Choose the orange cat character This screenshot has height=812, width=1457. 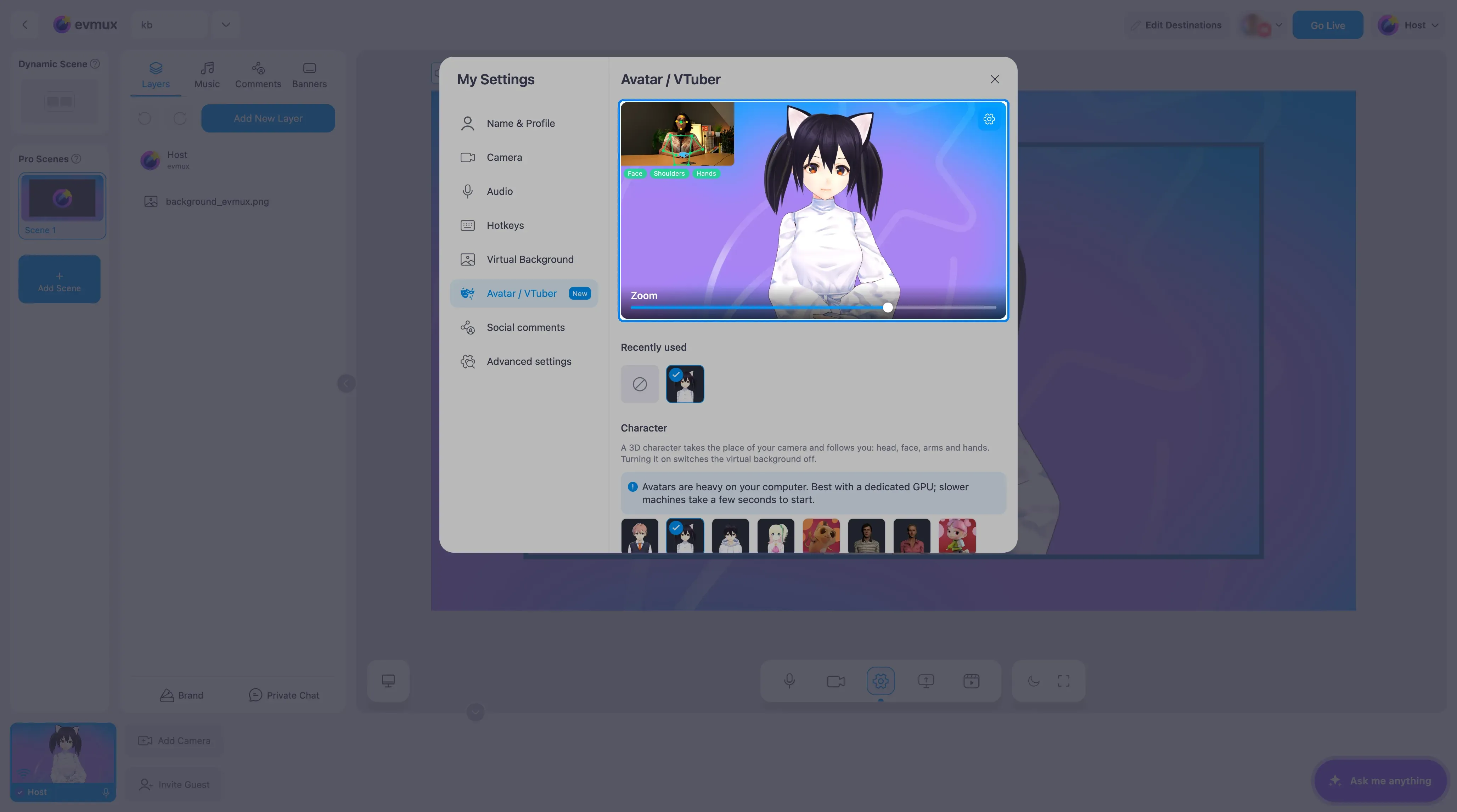click(x=821, y=536)
